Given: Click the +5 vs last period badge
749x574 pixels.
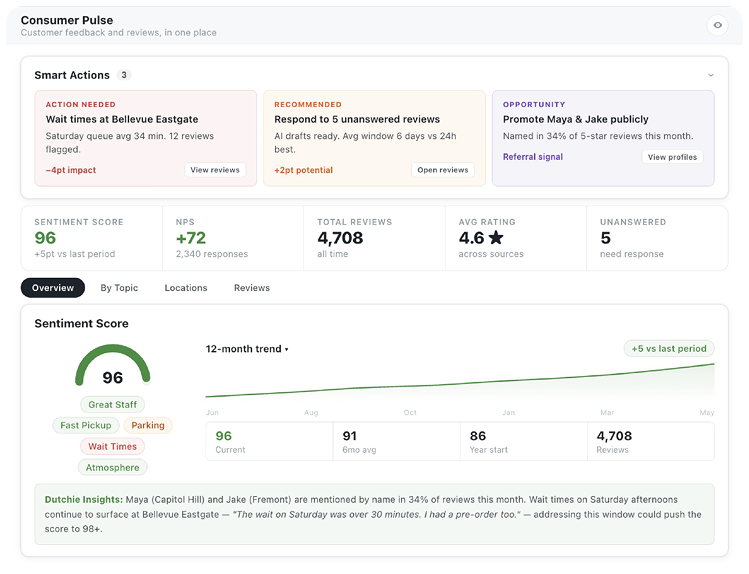Looking at the screenshot, I should (669, 349).
